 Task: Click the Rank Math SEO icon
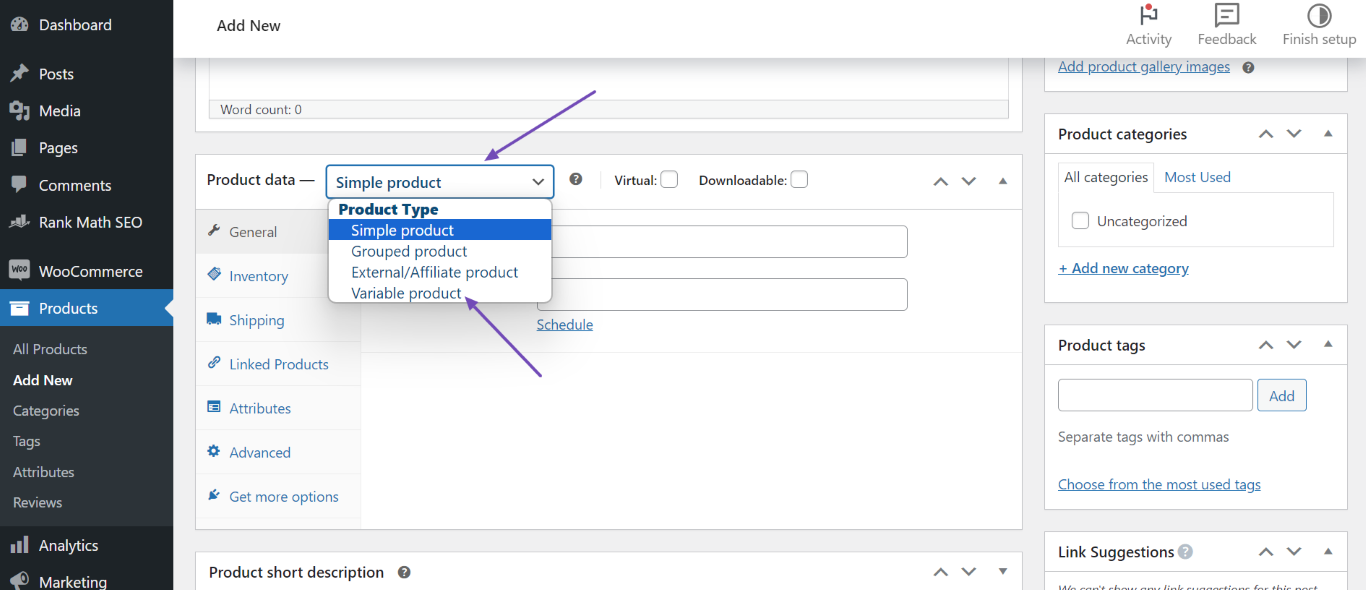19,222
